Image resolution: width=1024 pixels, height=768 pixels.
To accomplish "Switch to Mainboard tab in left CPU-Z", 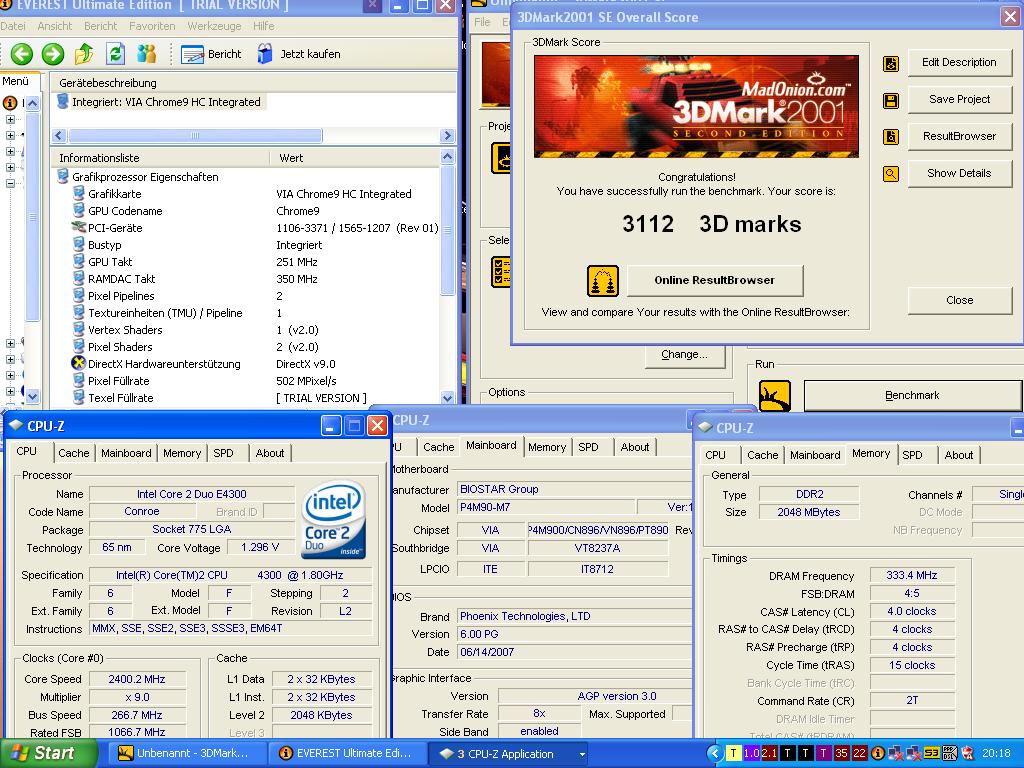I will coord(126,453).
